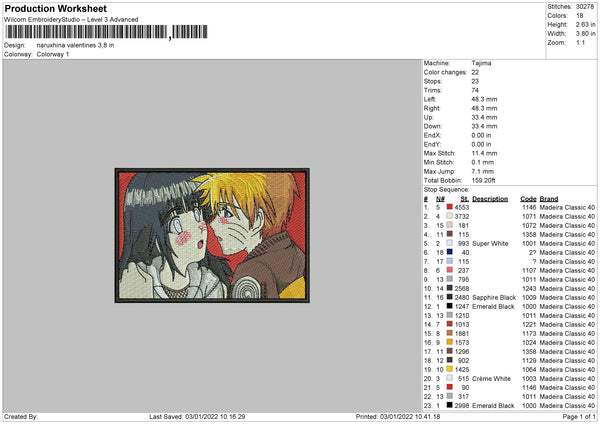Screen dimensions: 600x424
Task: Click the barcode under the worksheet title
Action: (106, 32)
